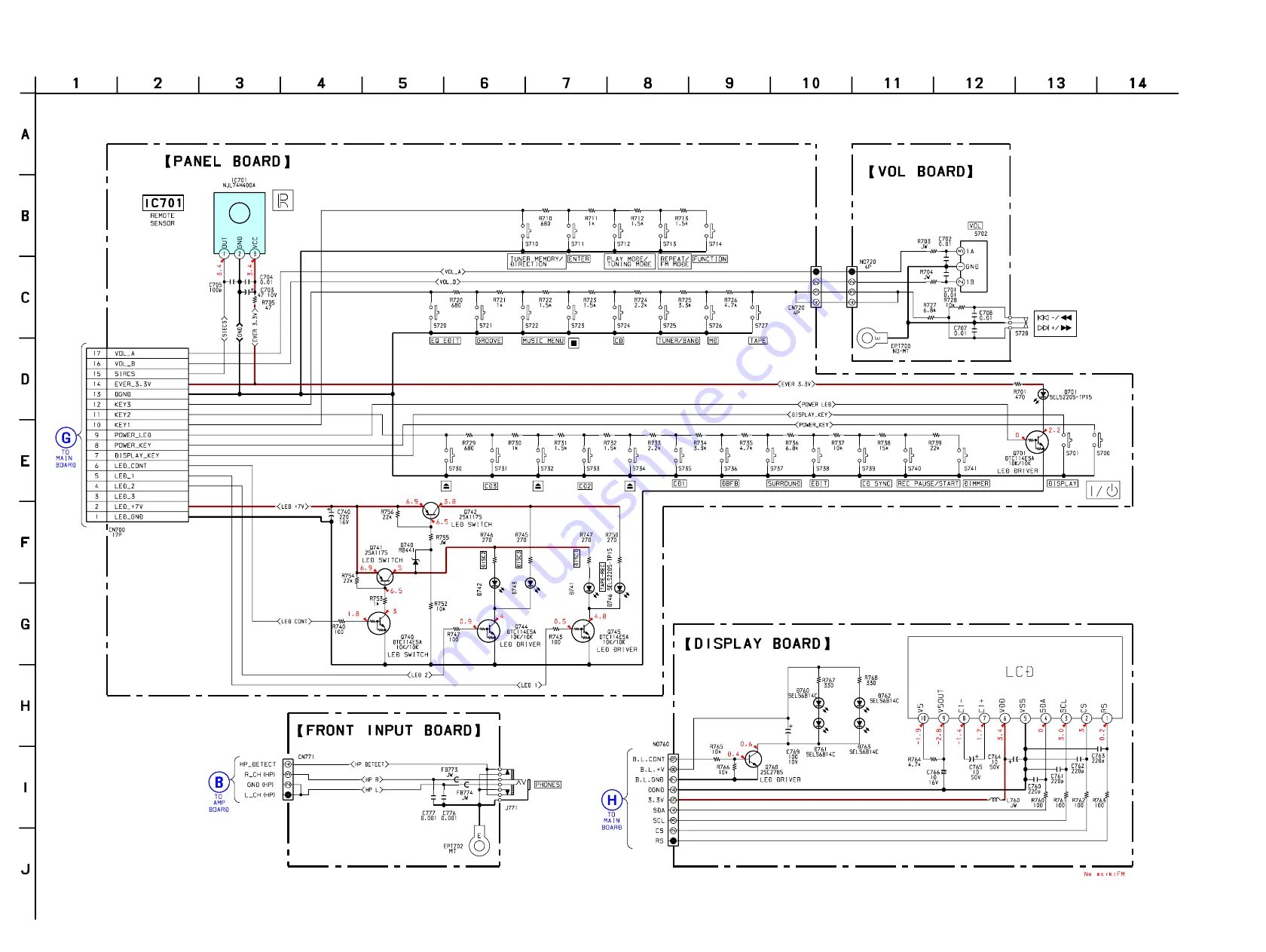Click the MUSIC MENU key label
Screen dimensions: 1266x952
point(543,341)
